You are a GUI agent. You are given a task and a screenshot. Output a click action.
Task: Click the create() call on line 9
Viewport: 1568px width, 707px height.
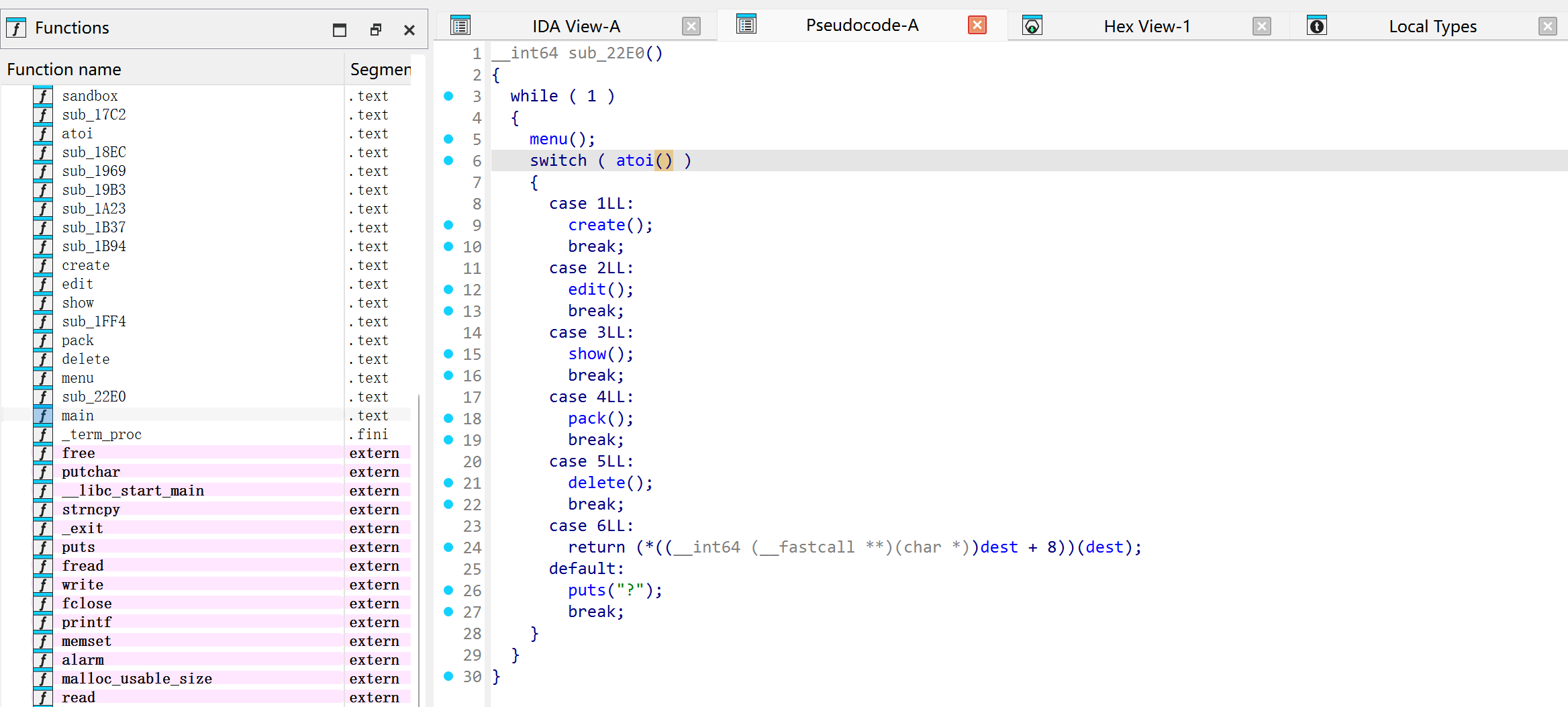[x=610, y=225]
